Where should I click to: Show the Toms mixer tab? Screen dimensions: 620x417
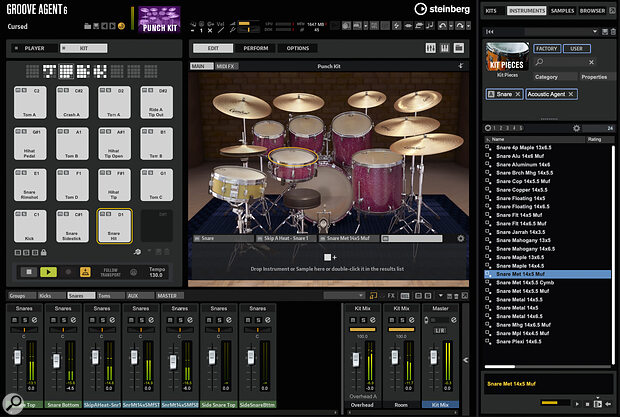coord(110,296)
